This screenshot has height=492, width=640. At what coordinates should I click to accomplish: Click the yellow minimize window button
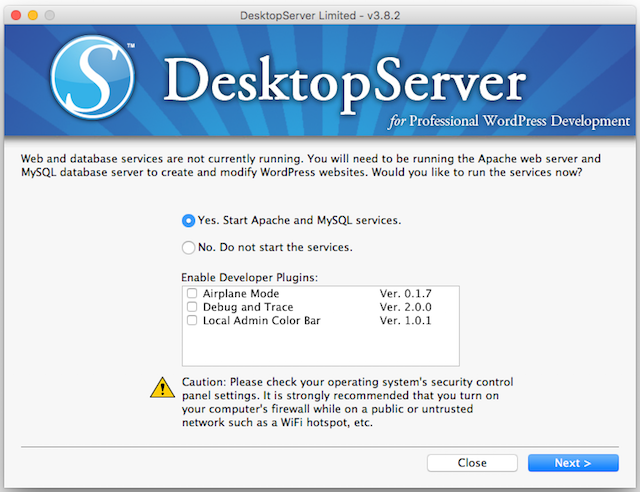click(35, 12)
